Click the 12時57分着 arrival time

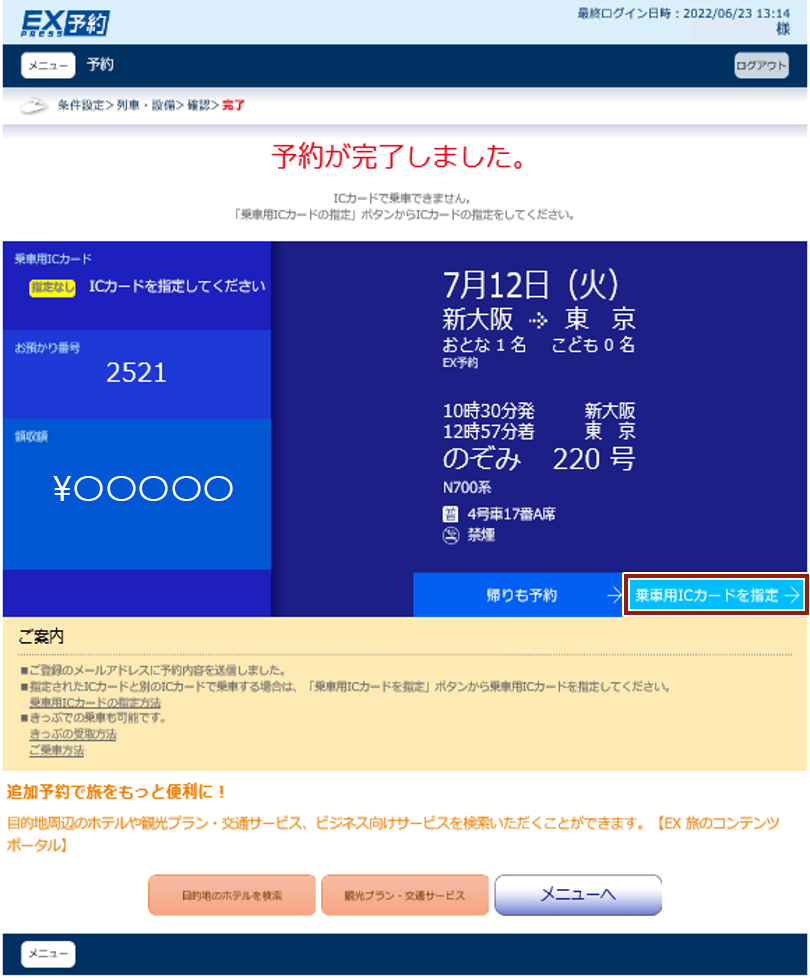[488, 431]
